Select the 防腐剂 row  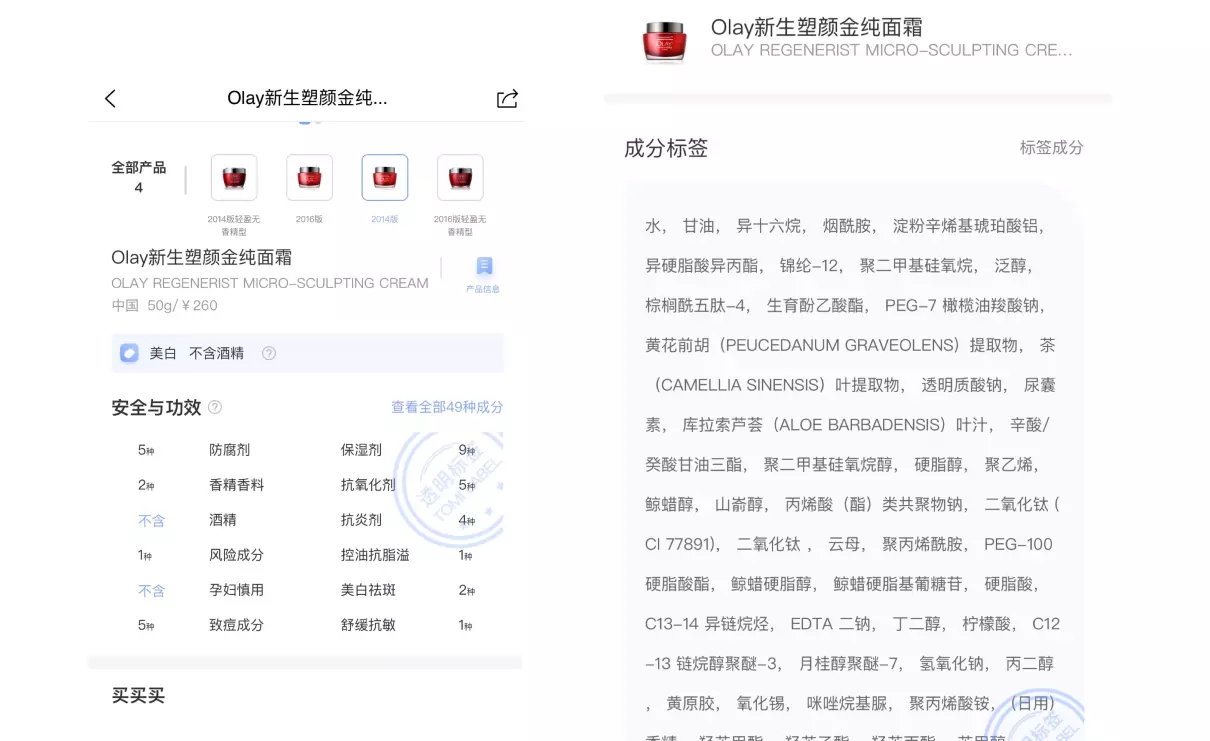click(x=202, y=450)
